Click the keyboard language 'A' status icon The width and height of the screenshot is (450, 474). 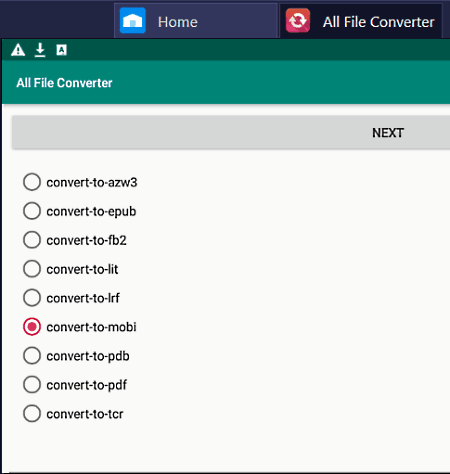[x=61, y=50]
